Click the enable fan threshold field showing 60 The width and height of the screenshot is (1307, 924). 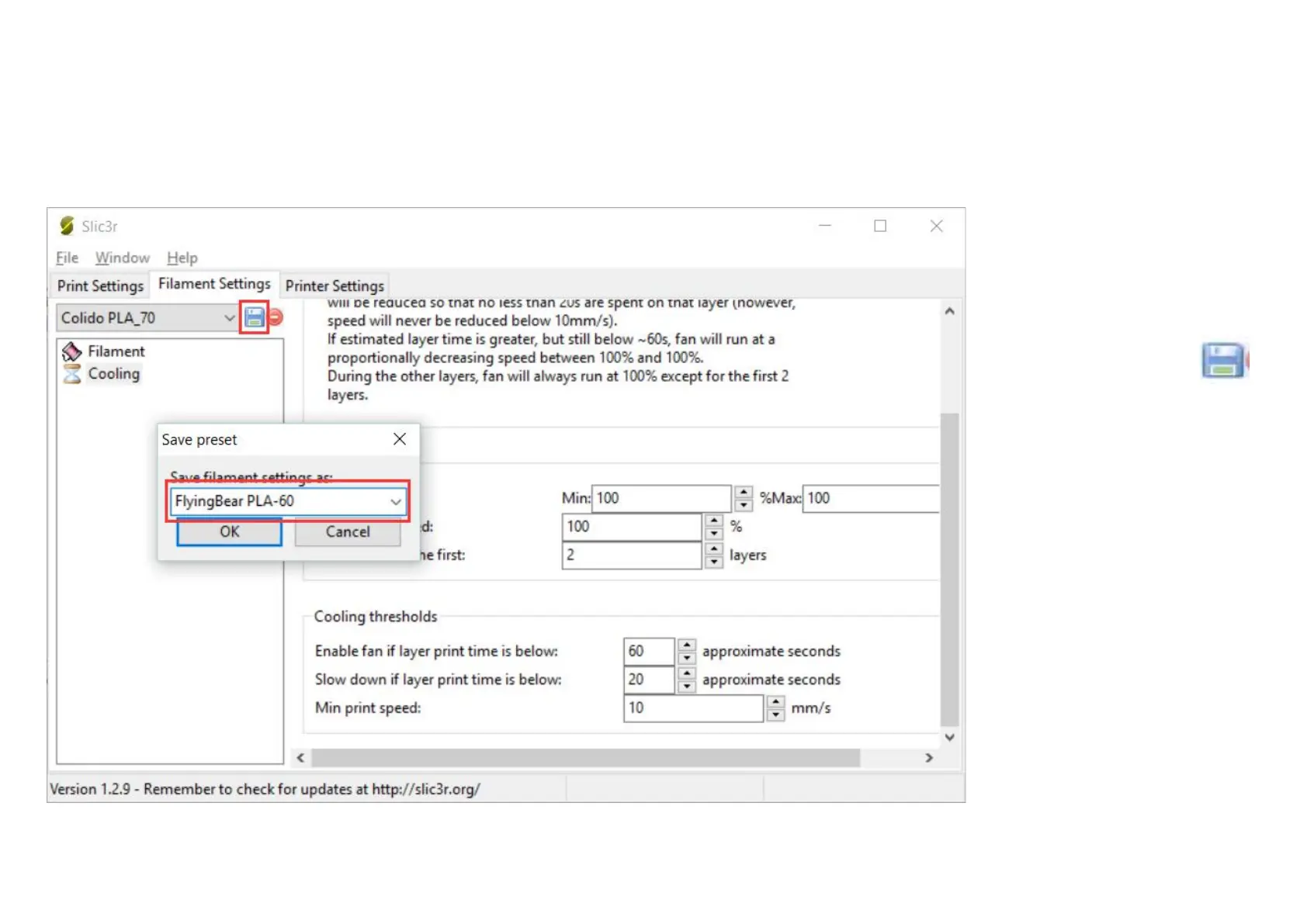(648, 651)
